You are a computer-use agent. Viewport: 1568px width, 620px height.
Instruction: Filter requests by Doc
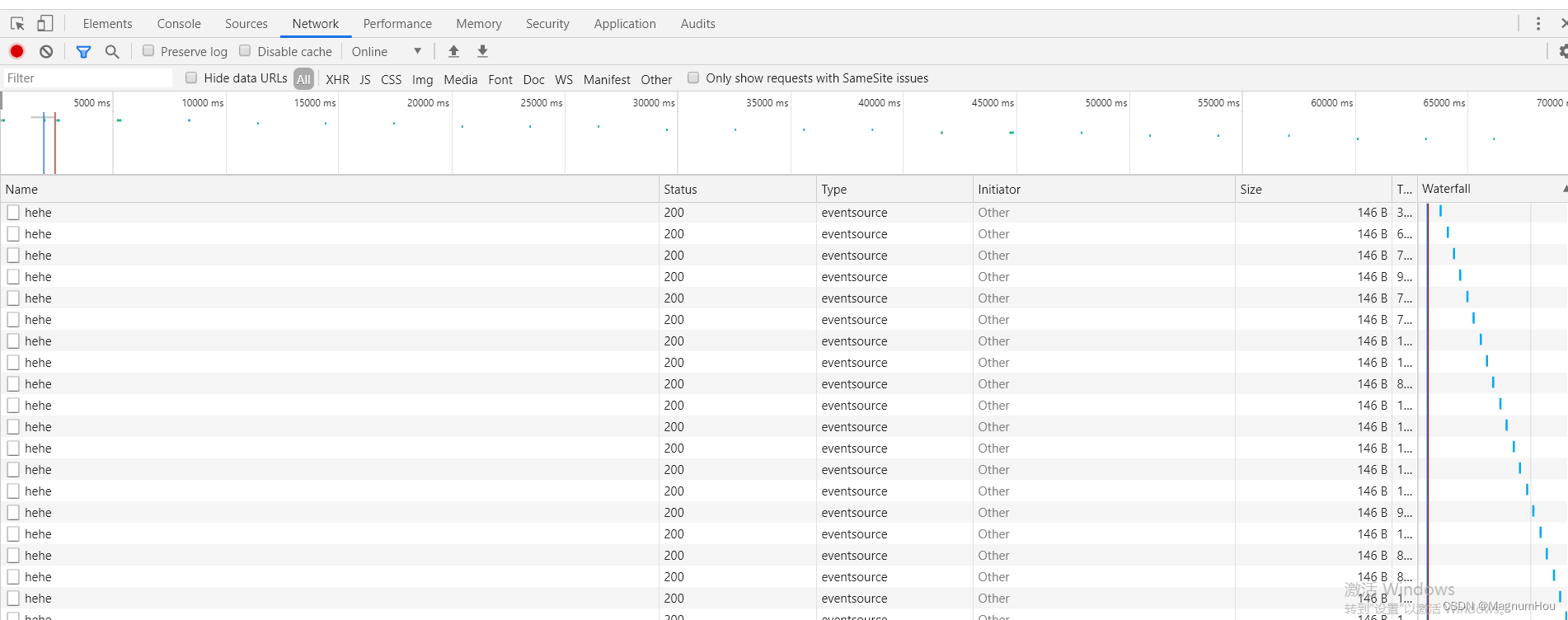[534, 79]
